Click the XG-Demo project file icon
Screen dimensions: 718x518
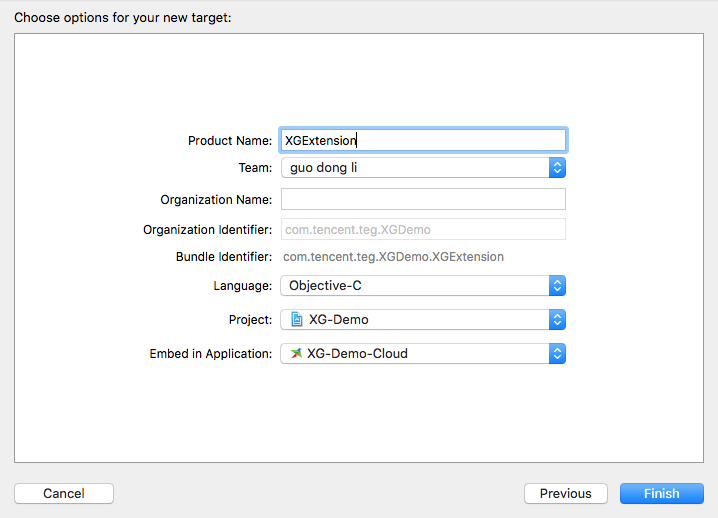[x=297, y=320]
